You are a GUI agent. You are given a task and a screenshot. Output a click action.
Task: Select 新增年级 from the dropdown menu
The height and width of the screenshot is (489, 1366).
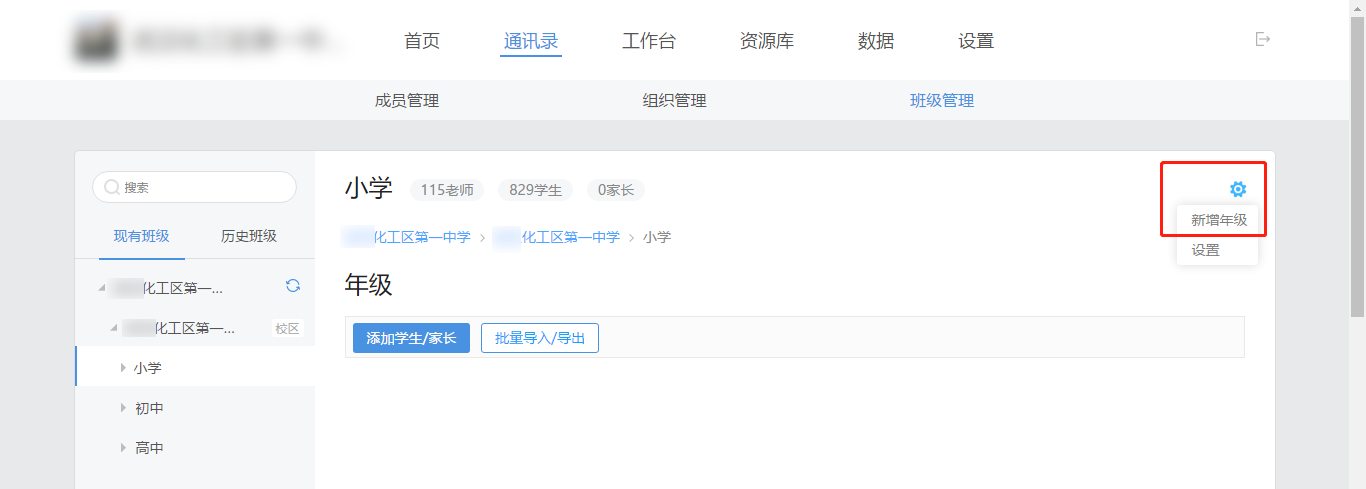(1218, 220)
